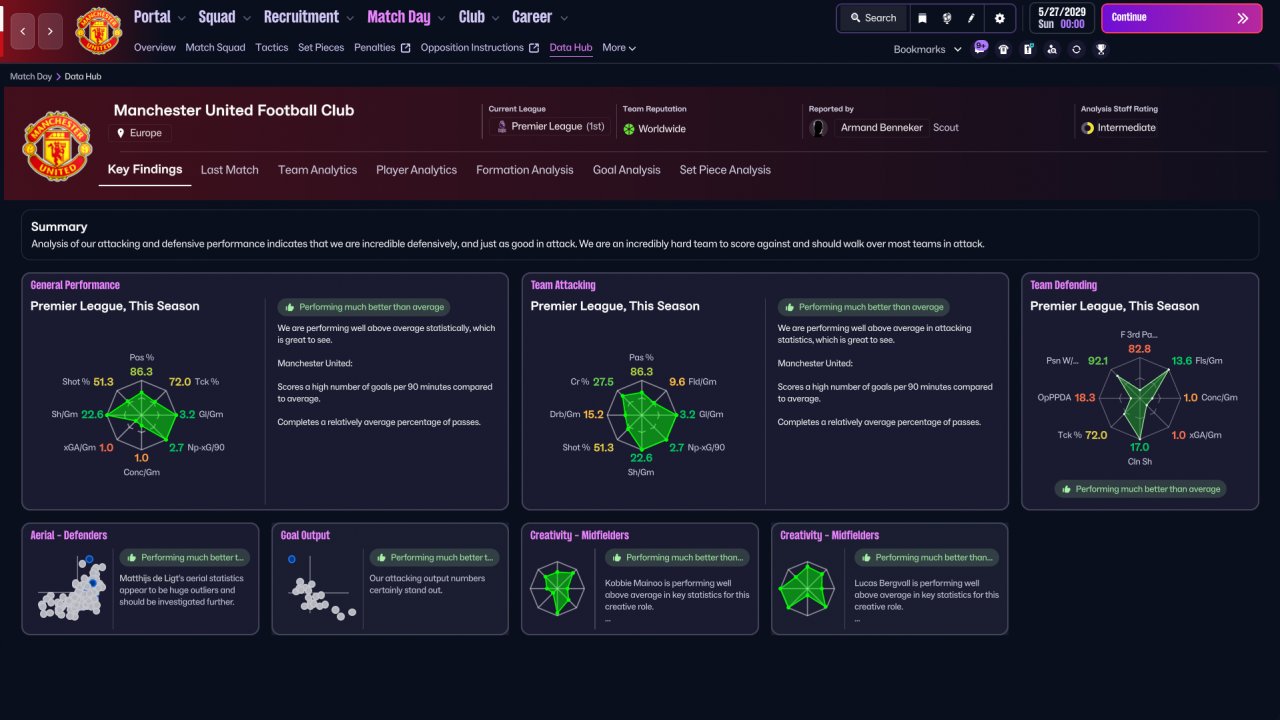
Task: Expand the Career menu
Action: tap(540, 17)
